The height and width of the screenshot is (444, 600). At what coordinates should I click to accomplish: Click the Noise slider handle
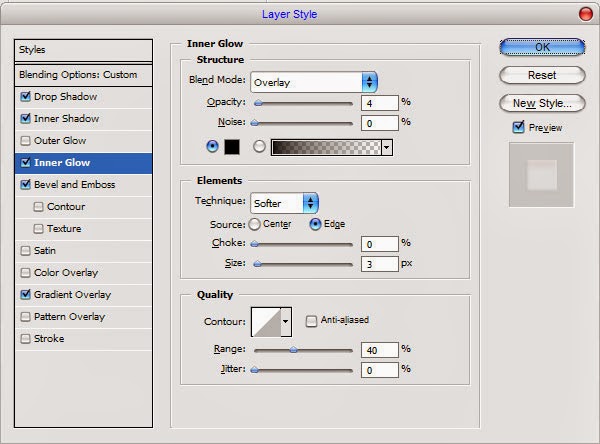pos(255,123)
